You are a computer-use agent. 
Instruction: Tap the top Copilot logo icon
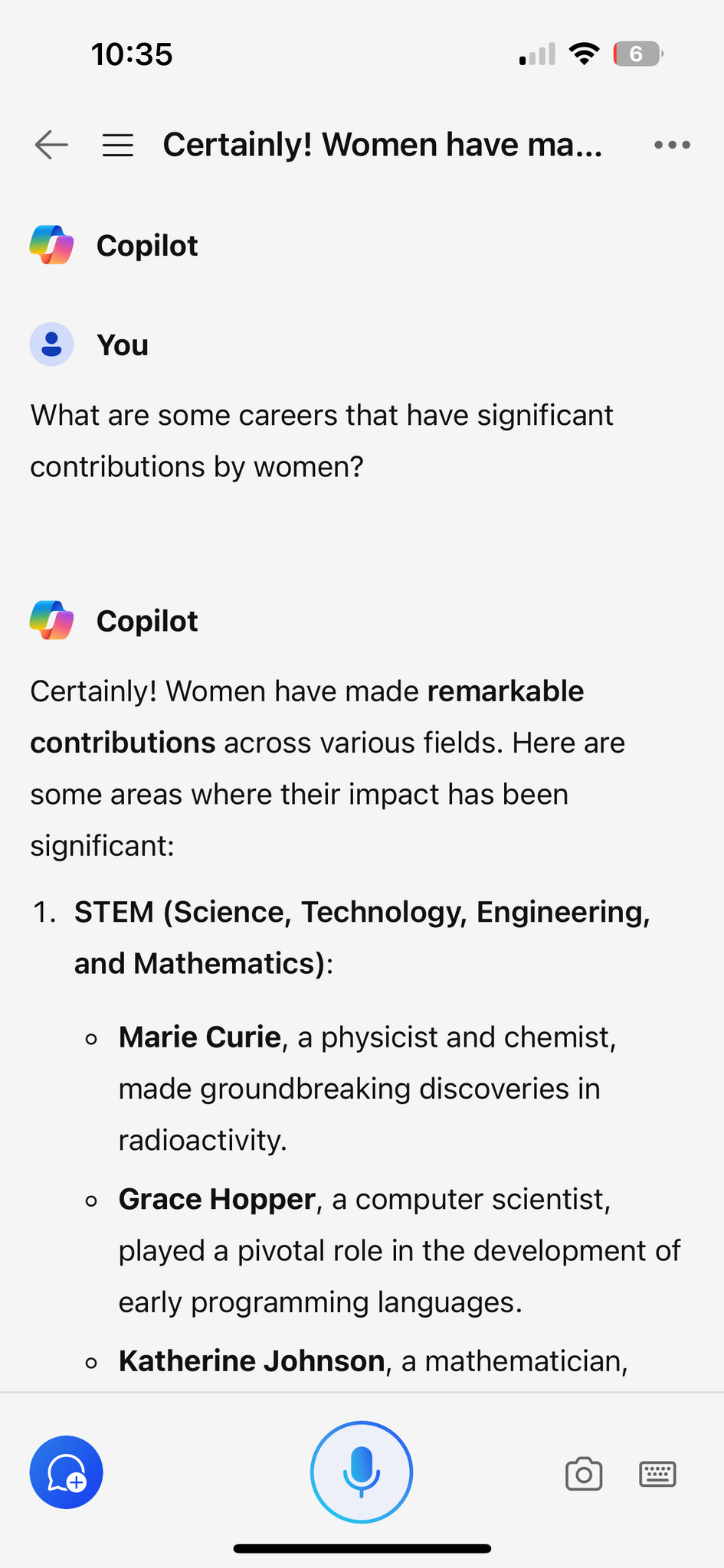point(51,245)
